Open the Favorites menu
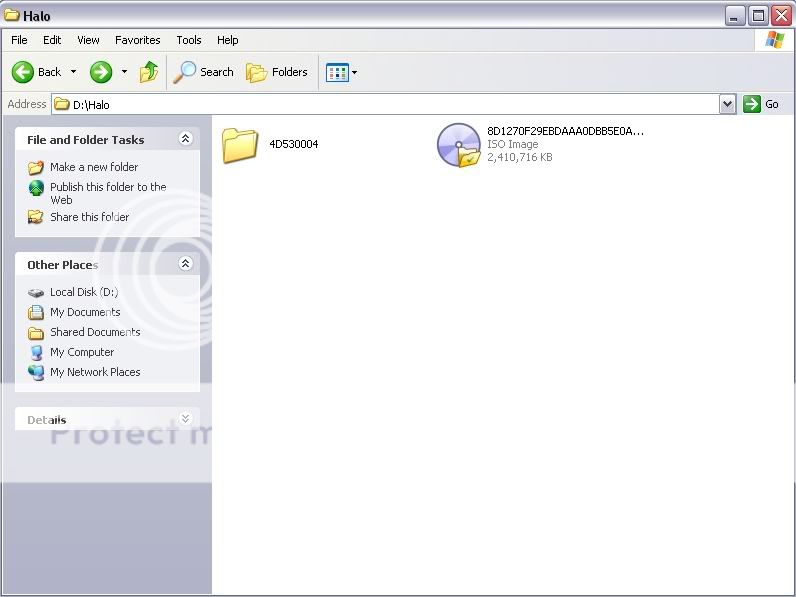The image size is (796, 597). point(137,40)
